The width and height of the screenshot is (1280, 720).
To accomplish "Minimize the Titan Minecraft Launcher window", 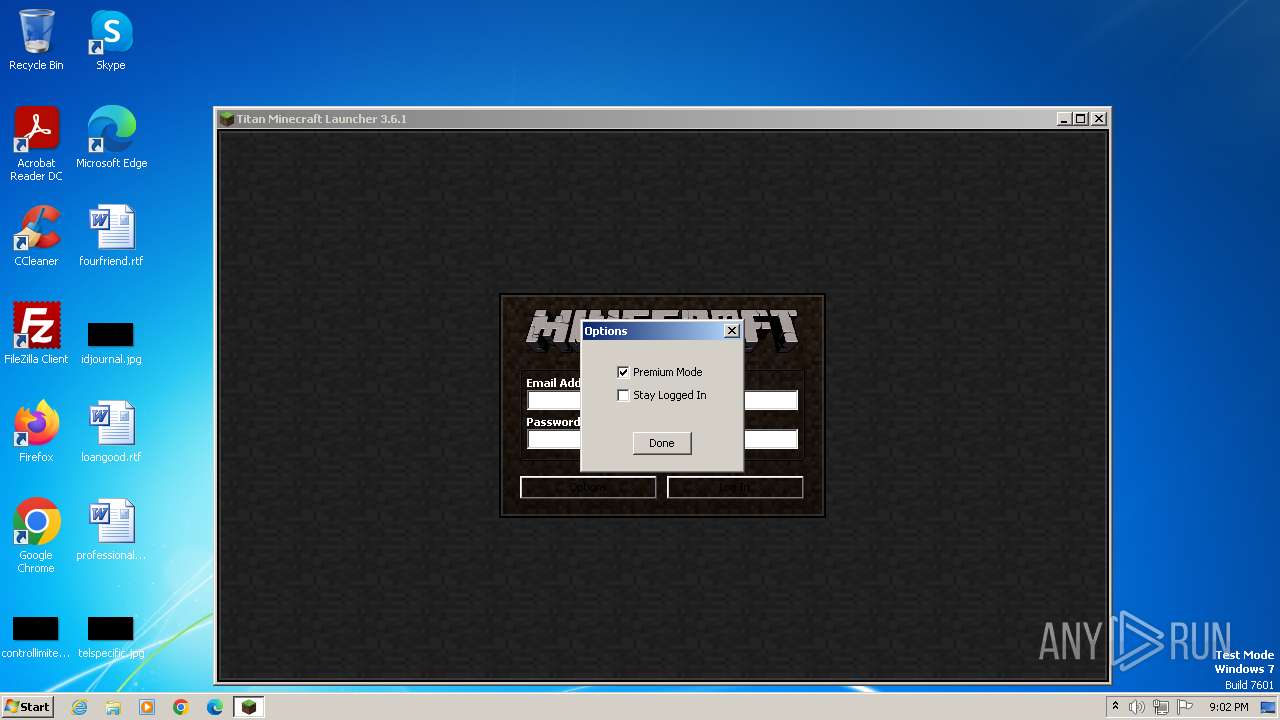I will 1064,119.
